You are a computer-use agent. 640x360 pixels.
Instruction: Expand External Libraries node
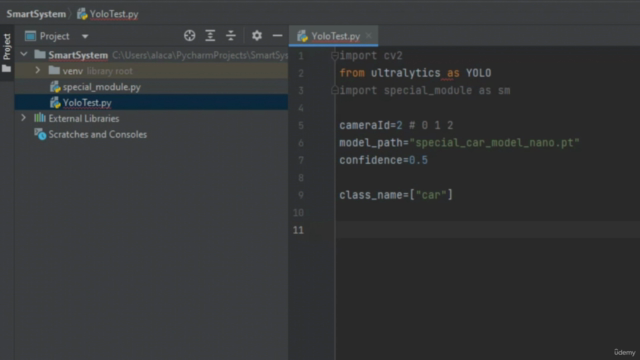(24, 118)
